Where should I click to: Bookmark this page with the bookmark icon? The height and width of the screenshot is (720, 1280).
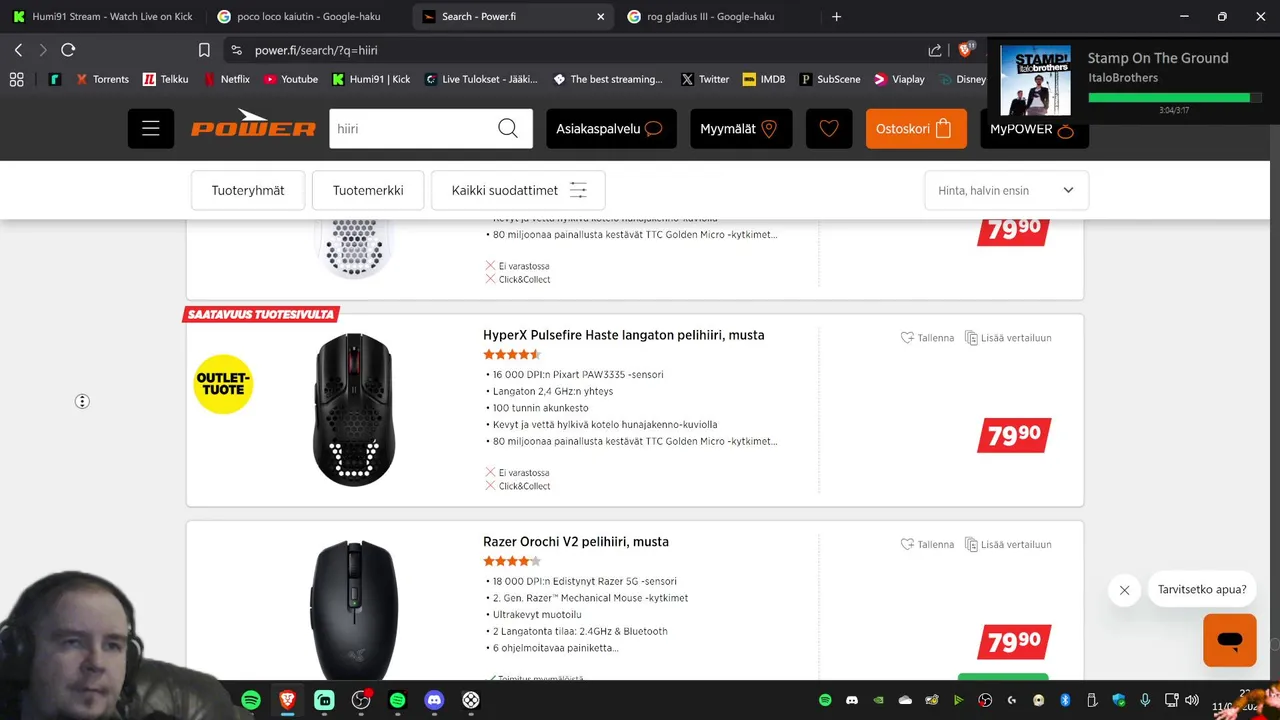click(x=204, y=50)
